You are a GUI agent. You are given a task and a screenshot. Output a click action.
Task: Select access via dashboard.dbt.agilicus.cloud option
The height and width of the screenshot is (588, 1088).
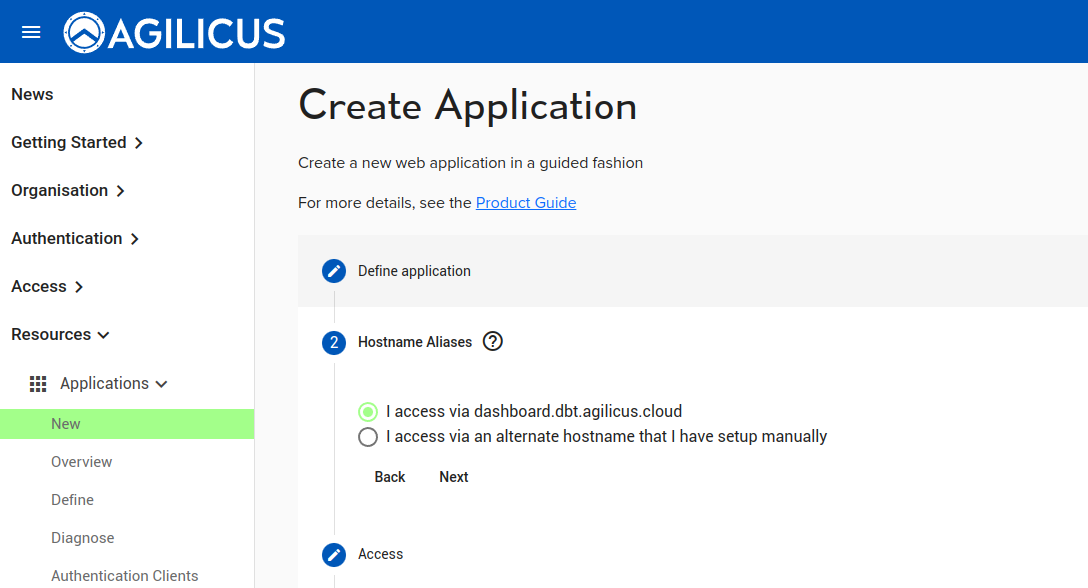tap(368, 411)
